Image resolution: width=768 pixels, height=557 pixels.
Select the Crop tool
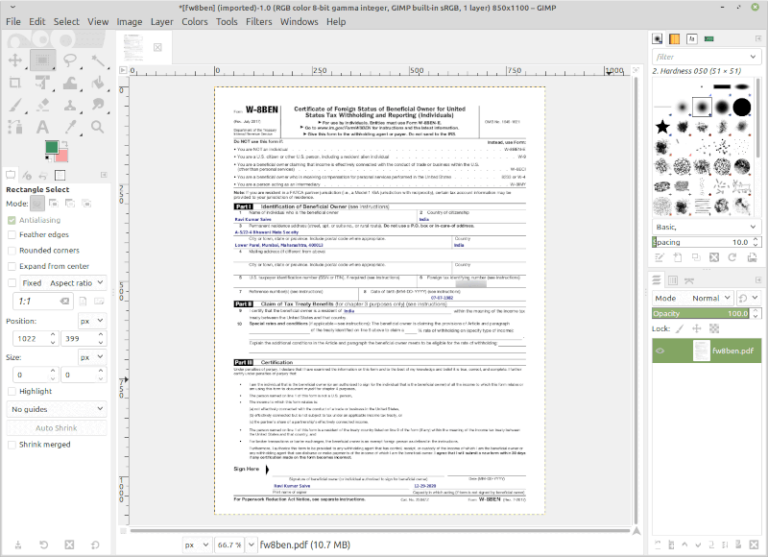pyautogui.click(x=15, y=84)
